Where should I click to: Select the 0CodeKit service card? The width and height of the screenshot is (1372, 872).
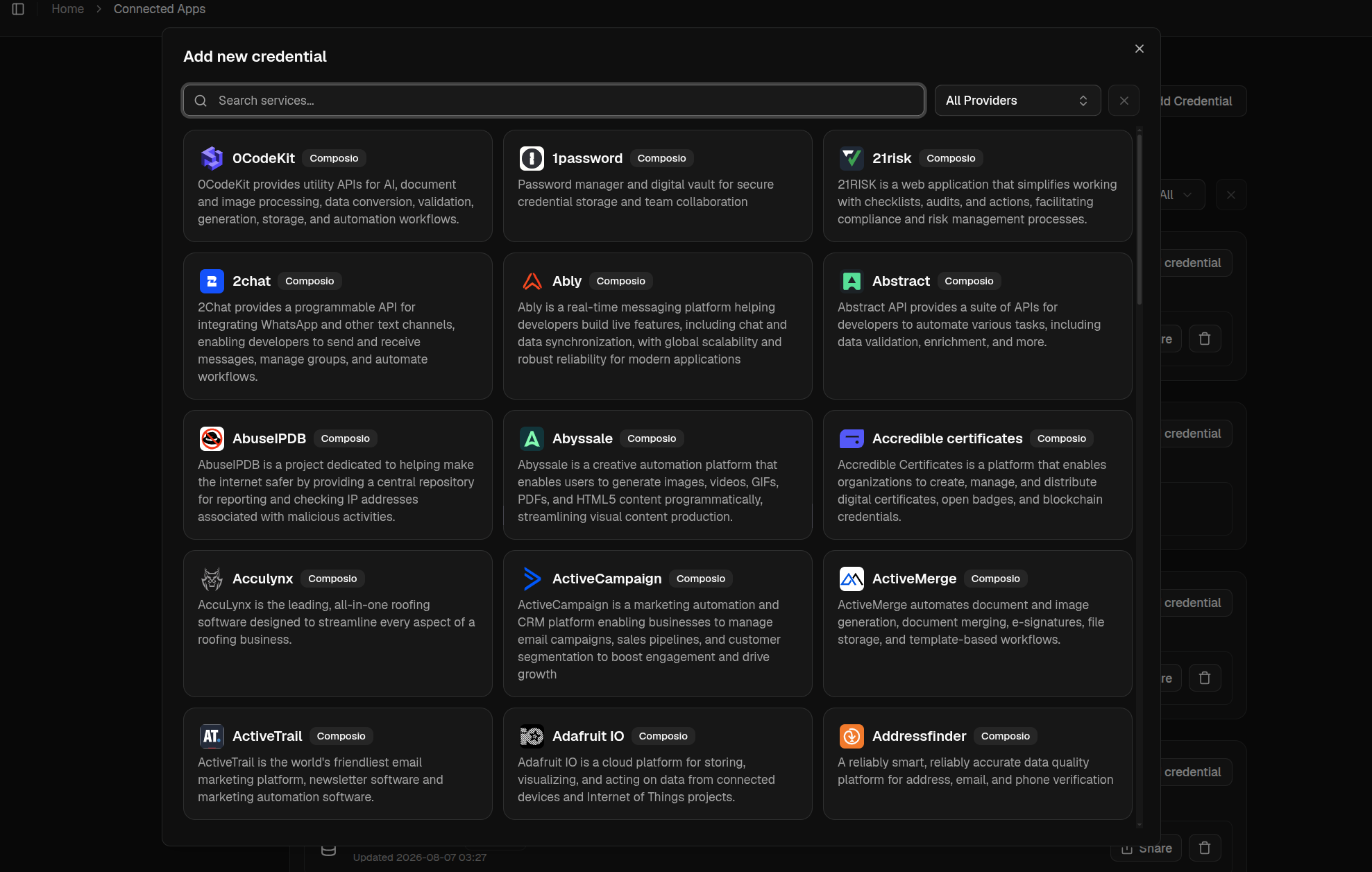click(x=338, y=186)
